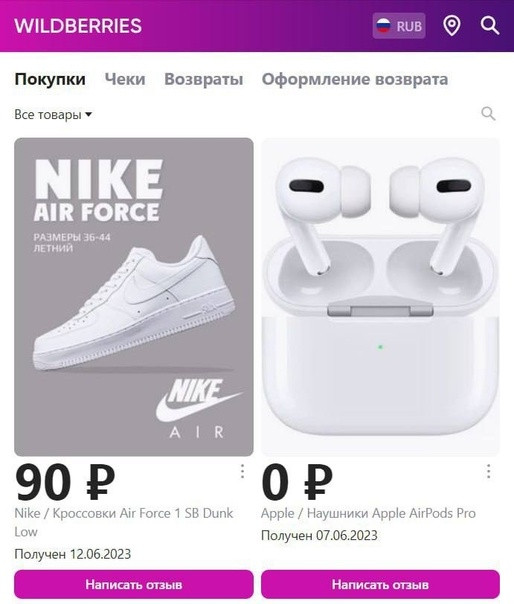Open the three-dot menu for Nike sneakers

point(242,471)
